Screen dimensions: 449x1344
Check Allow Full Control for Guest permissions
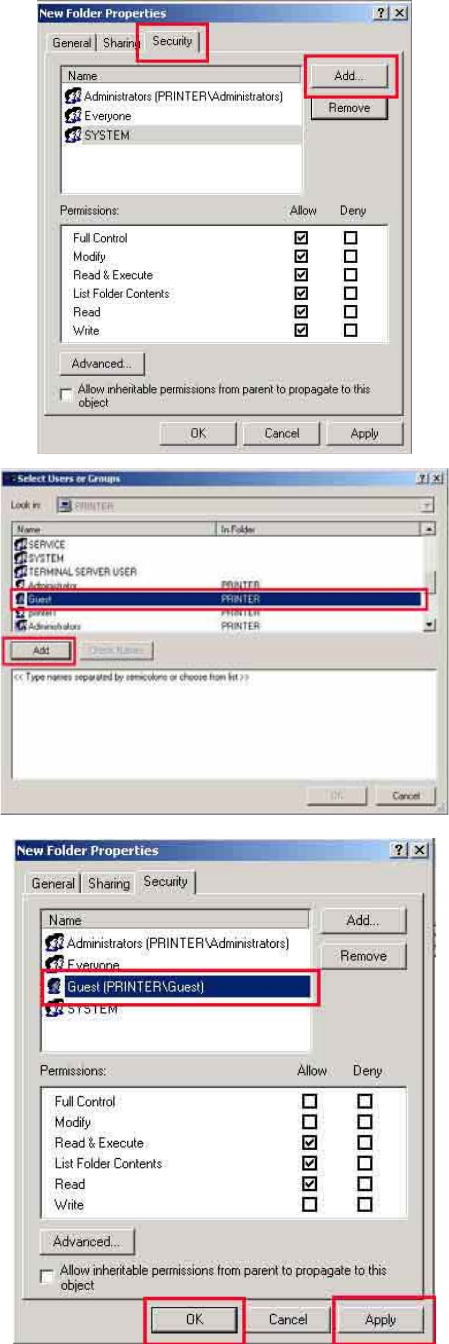coord(312,1101)
